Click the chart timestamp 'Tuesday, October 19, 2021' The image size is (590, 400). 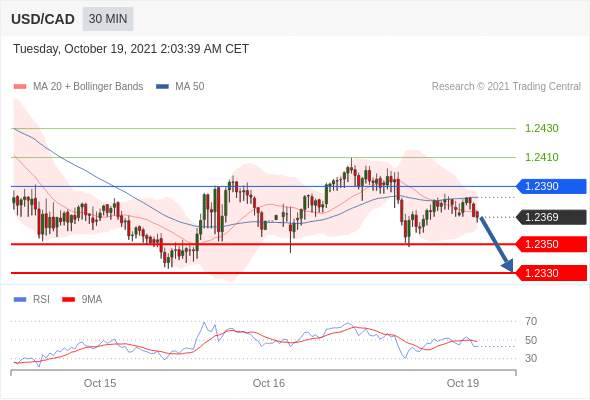click(131, 49)
